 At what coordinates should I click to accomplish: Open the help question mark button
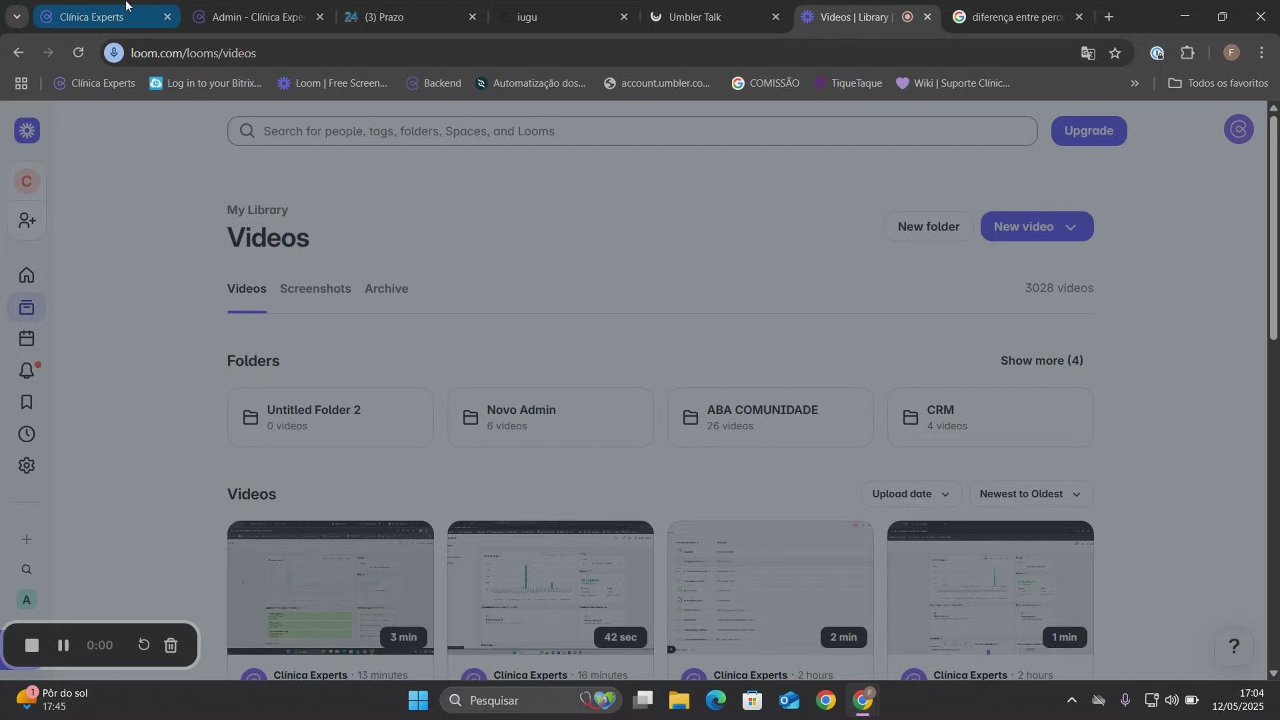[x=1234, y=646]
